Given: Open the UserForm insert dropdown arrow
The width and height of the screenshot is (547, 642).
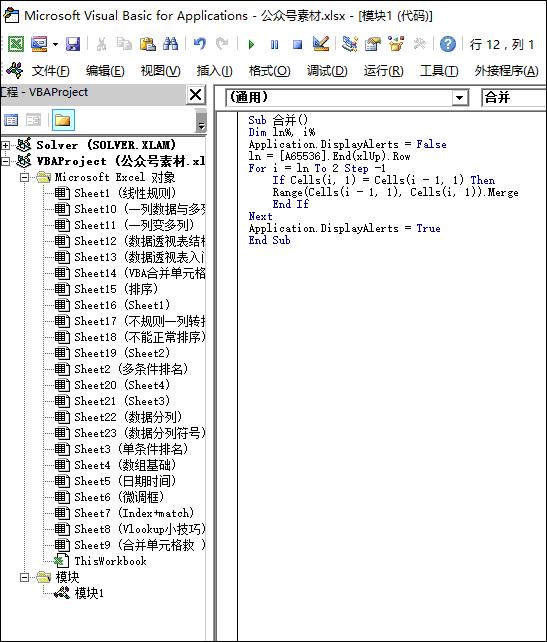Looking at the screenshot, I should [x=55, y=44].
